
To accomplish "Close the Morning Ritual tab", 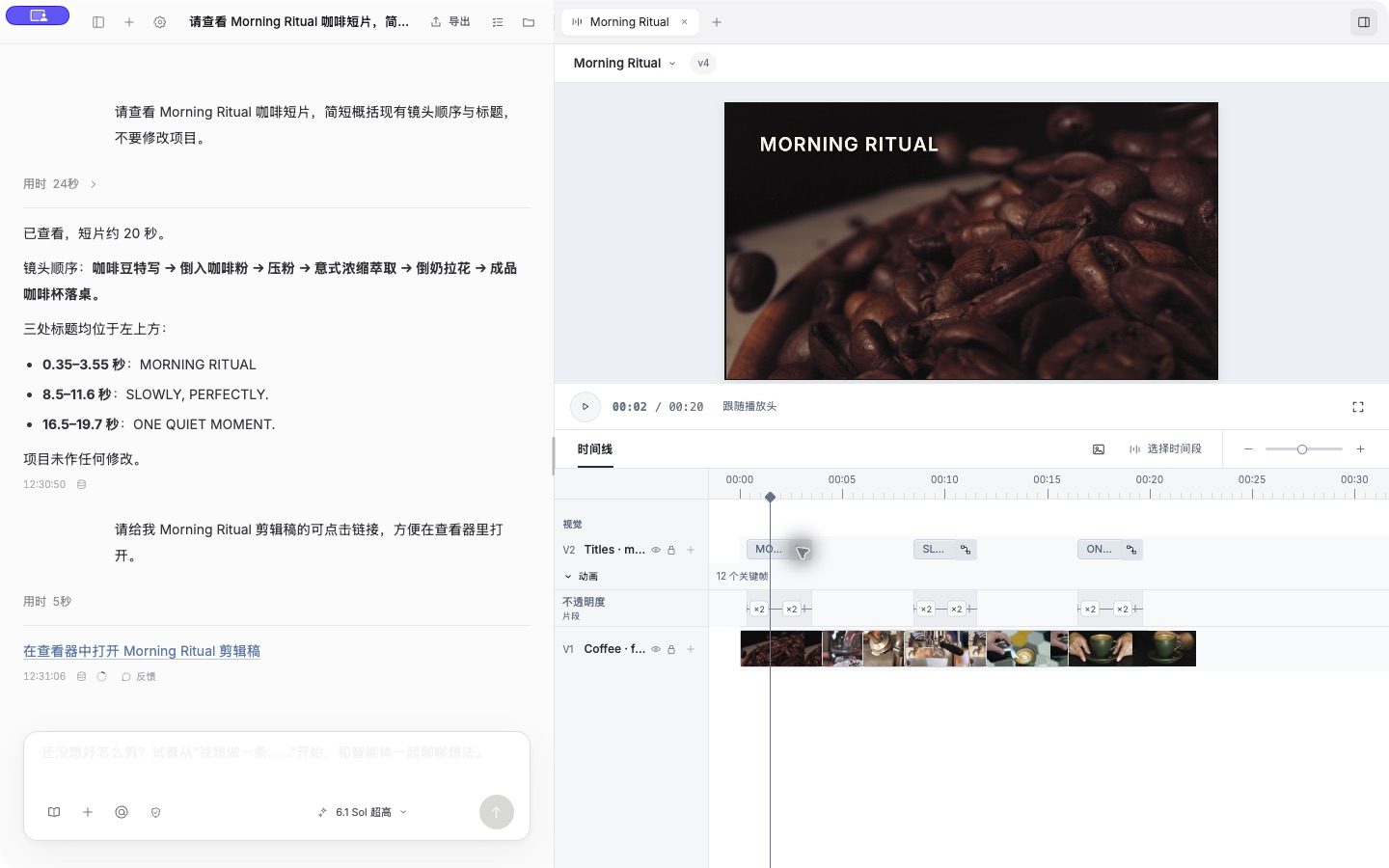I will click(x=685, y=22).
